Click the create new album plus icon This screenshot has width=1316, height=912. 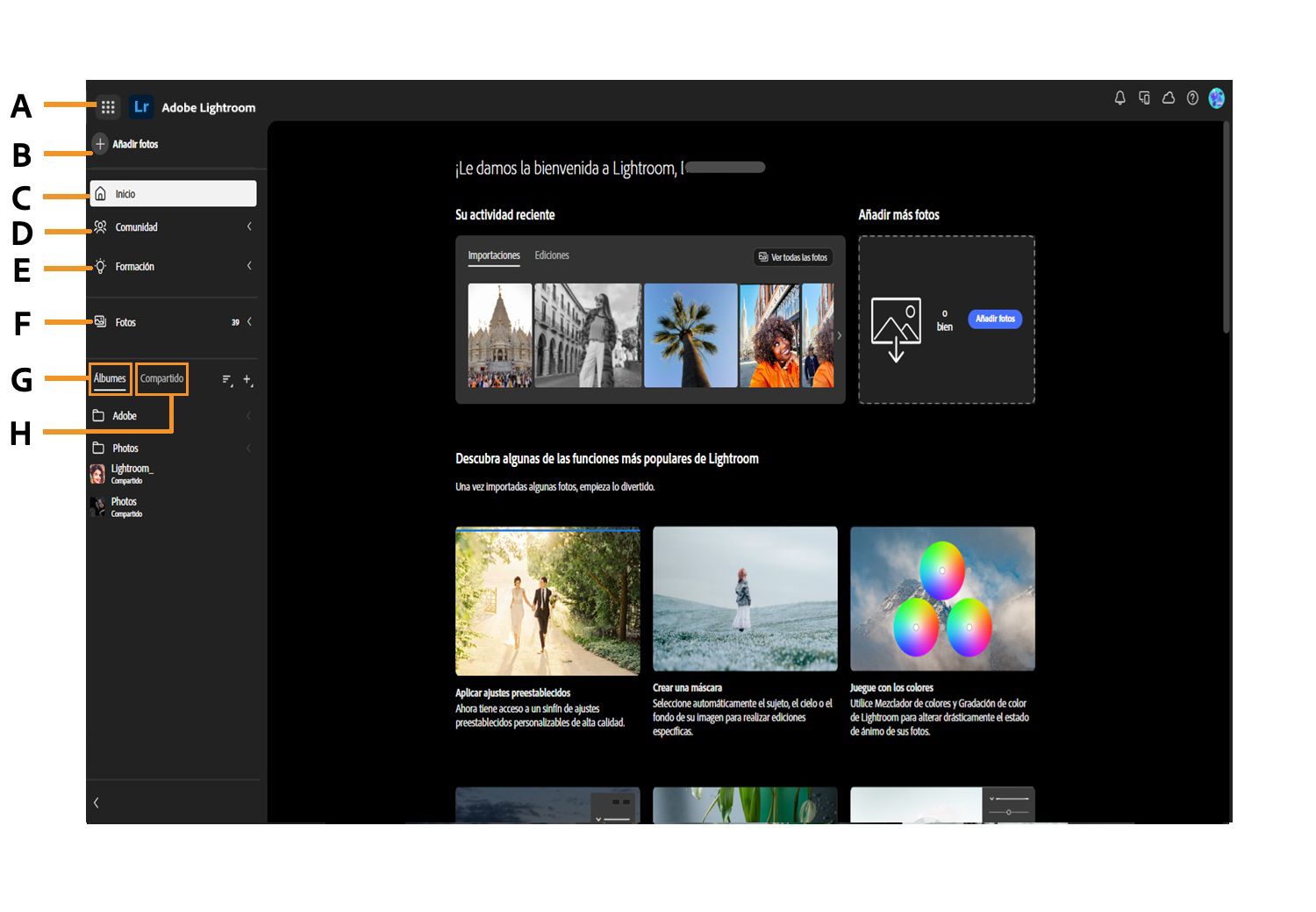247,380
